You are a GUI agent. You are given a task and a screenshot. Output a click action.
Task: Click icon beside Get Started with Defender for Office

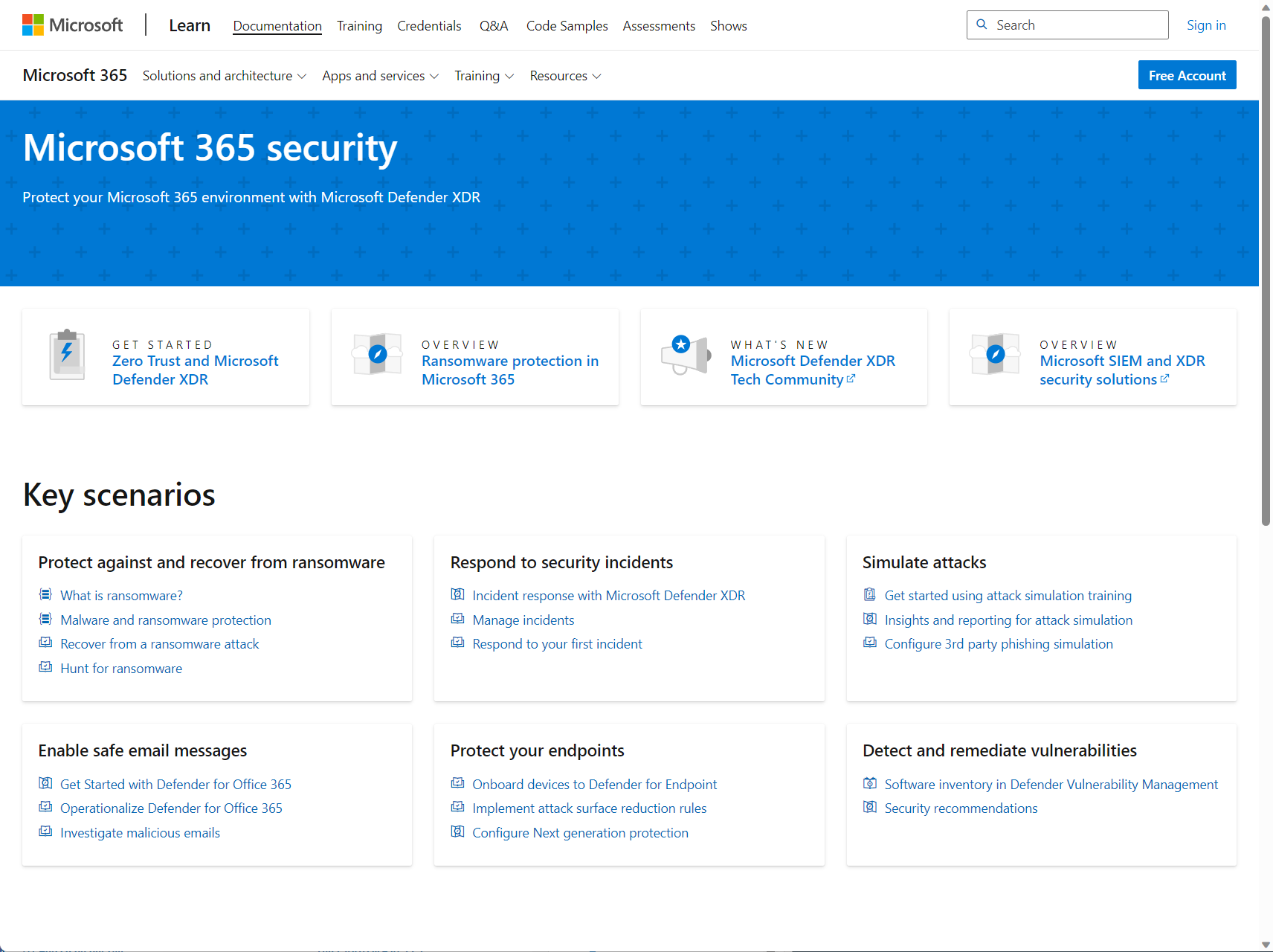click(x=45, y=783)
